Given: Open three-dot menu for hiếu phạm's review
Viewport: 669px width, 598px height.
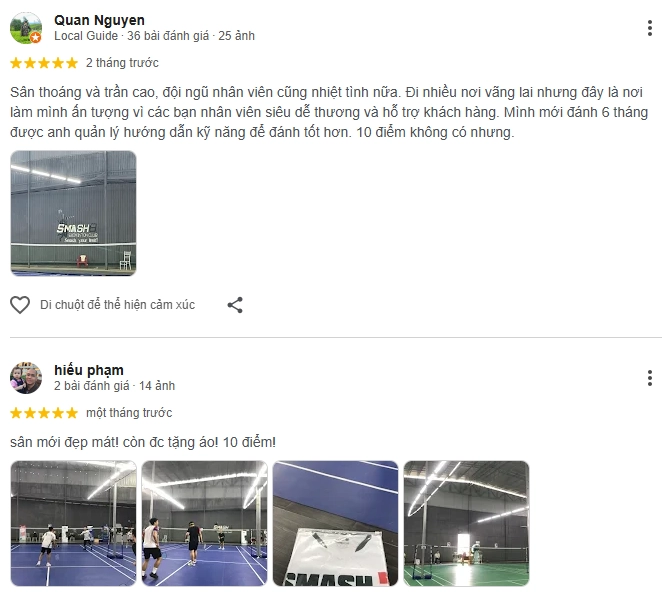Looking at the screenshot, I should click(x=649, y=378).
